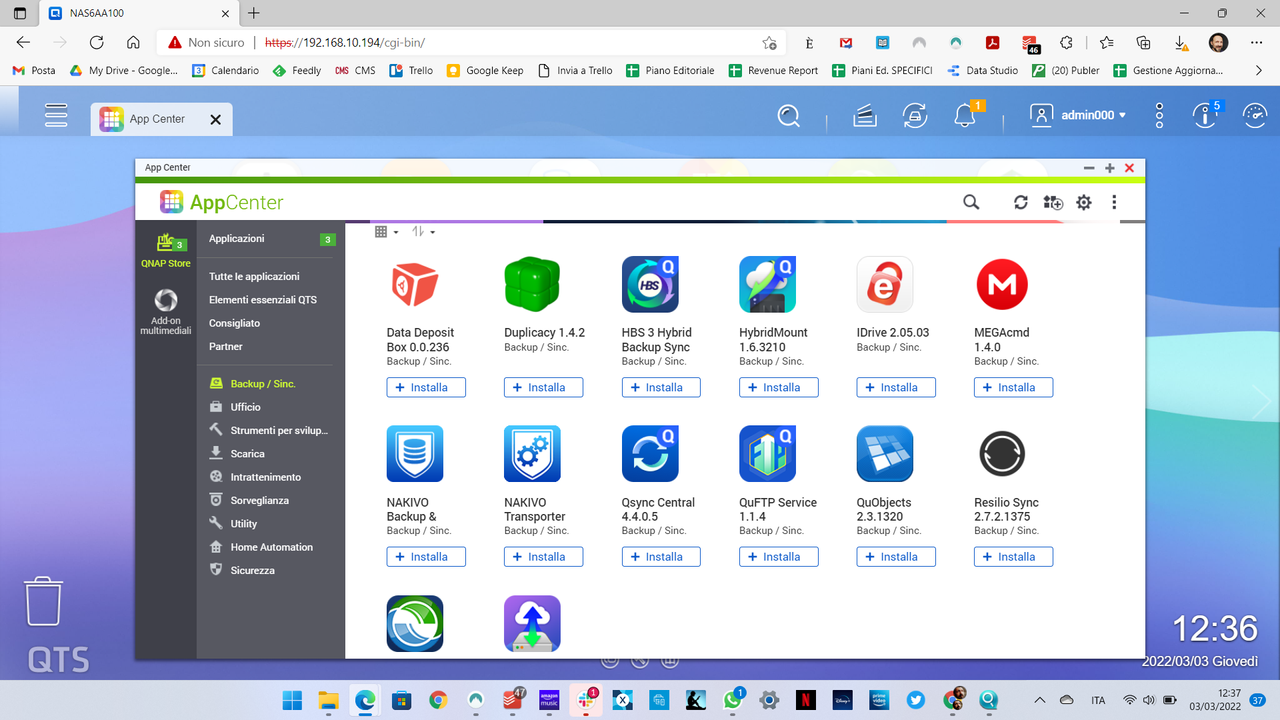Click the Duplicacy green cube icon
The height and width of the screenshot is (720, 1280).
click(532, 284)
